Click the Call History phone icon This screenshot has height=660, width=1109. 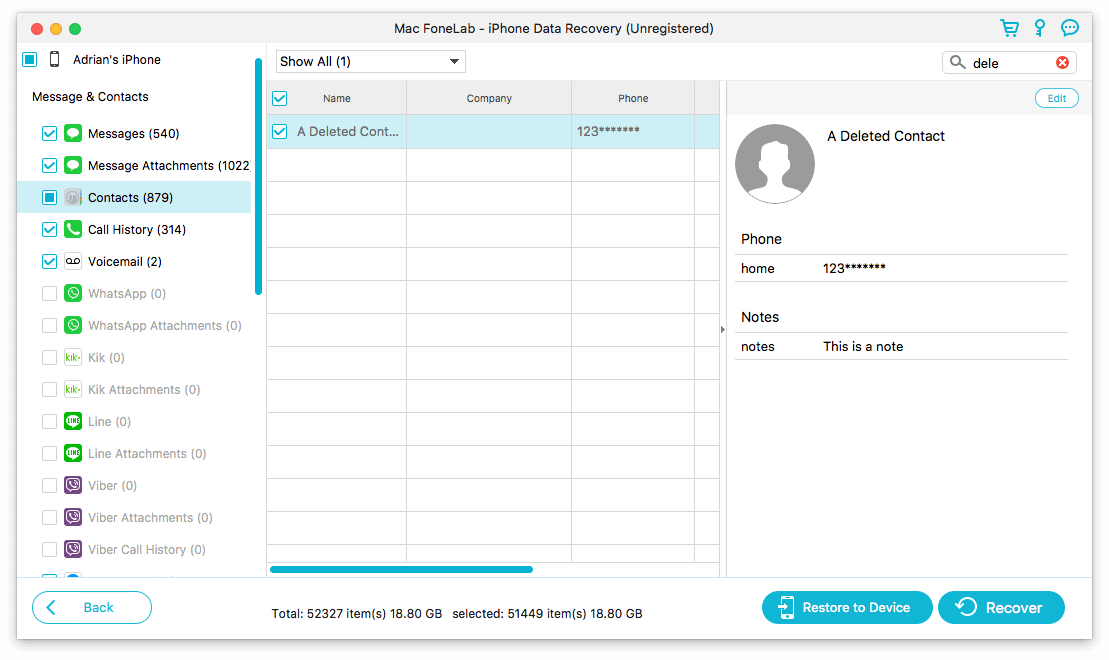click(73, 229)
